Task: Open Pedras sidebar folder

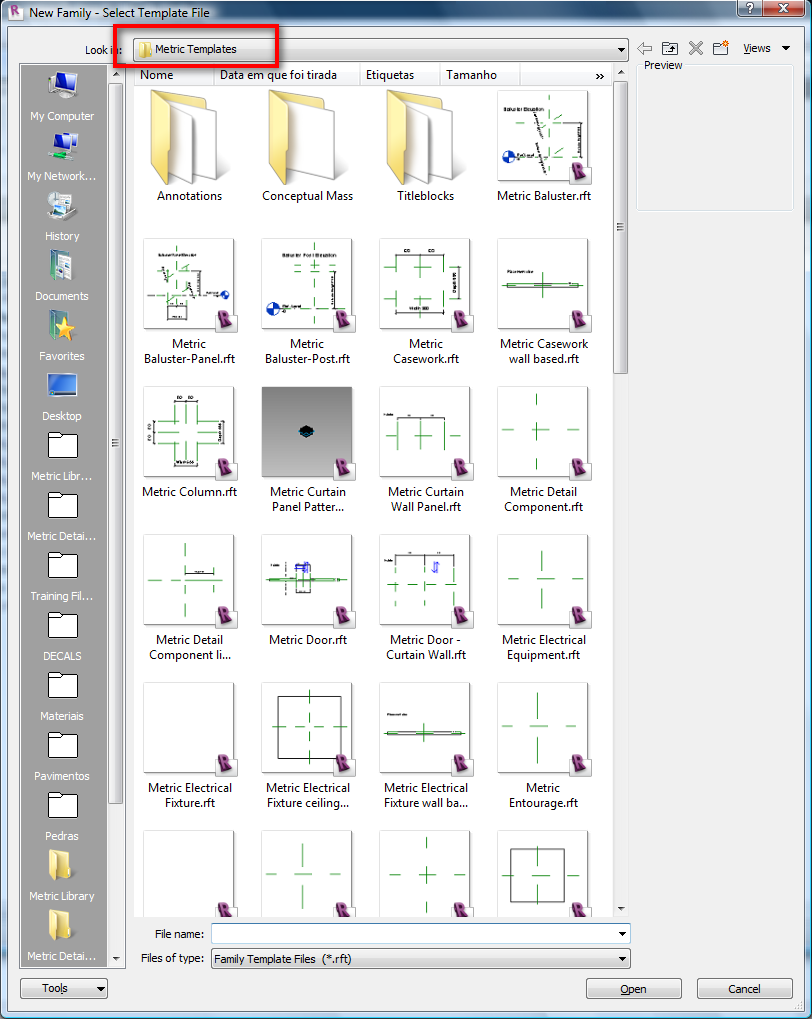Action: point(62,816)
